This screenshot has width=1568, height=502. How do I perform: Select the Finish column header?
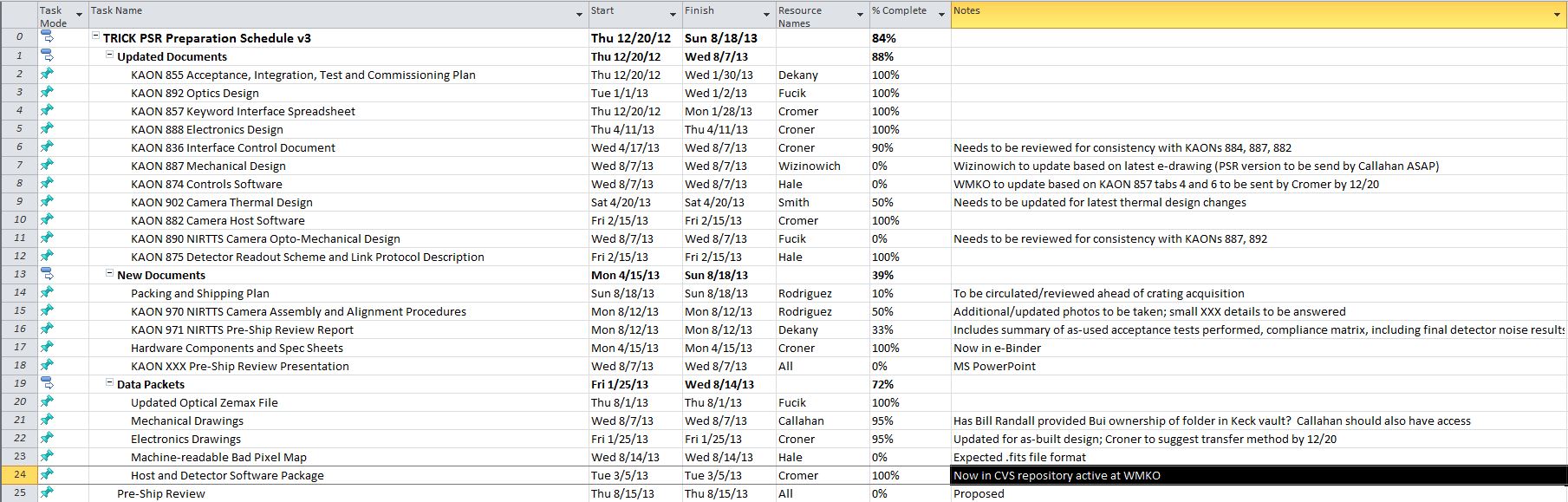pos(728,14)
